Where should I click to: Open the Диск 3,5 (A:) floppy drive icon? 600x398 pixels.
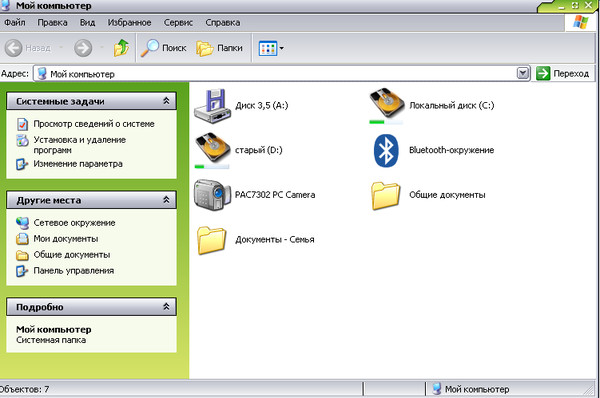point(212,106)
